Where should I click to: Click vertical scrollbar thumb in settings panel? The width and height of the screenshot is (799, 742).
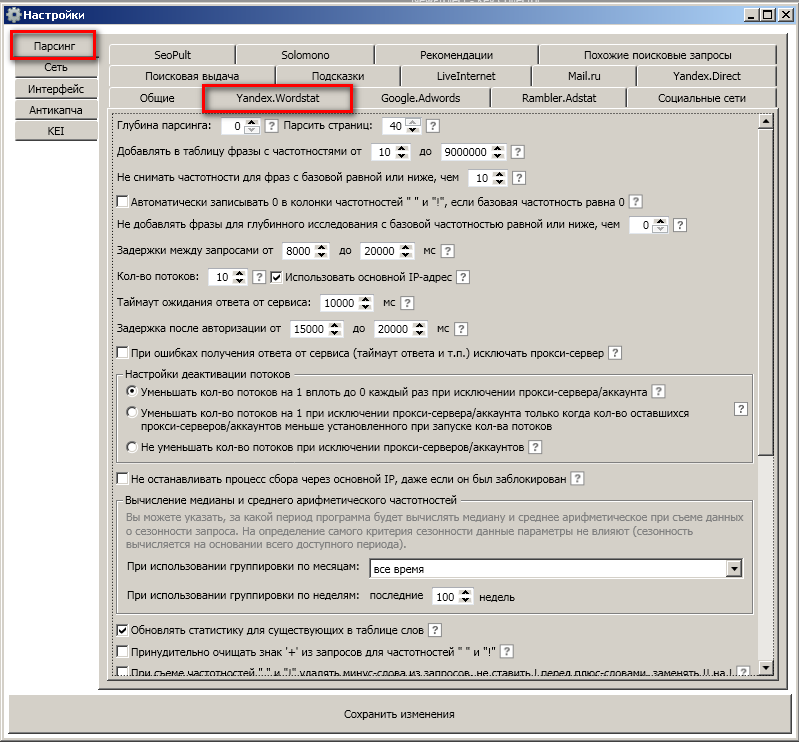tap(766, 292)
